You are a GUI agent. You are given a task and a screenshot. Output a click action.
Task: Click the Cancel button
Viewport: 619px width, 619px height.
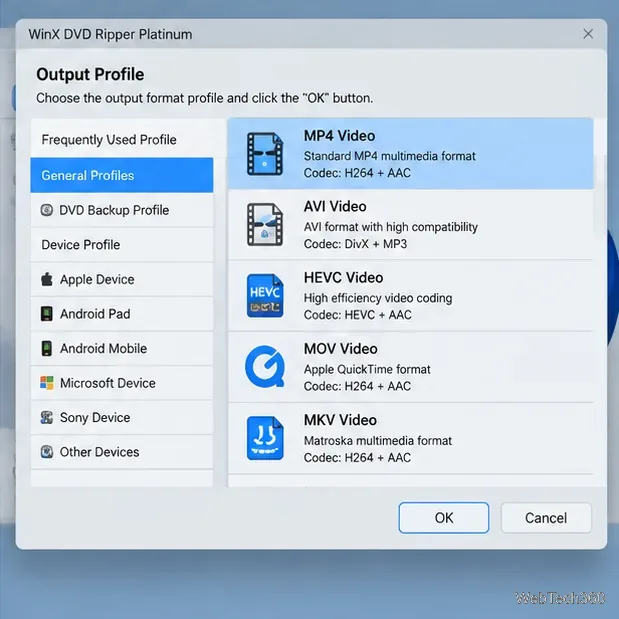(546, 518)
